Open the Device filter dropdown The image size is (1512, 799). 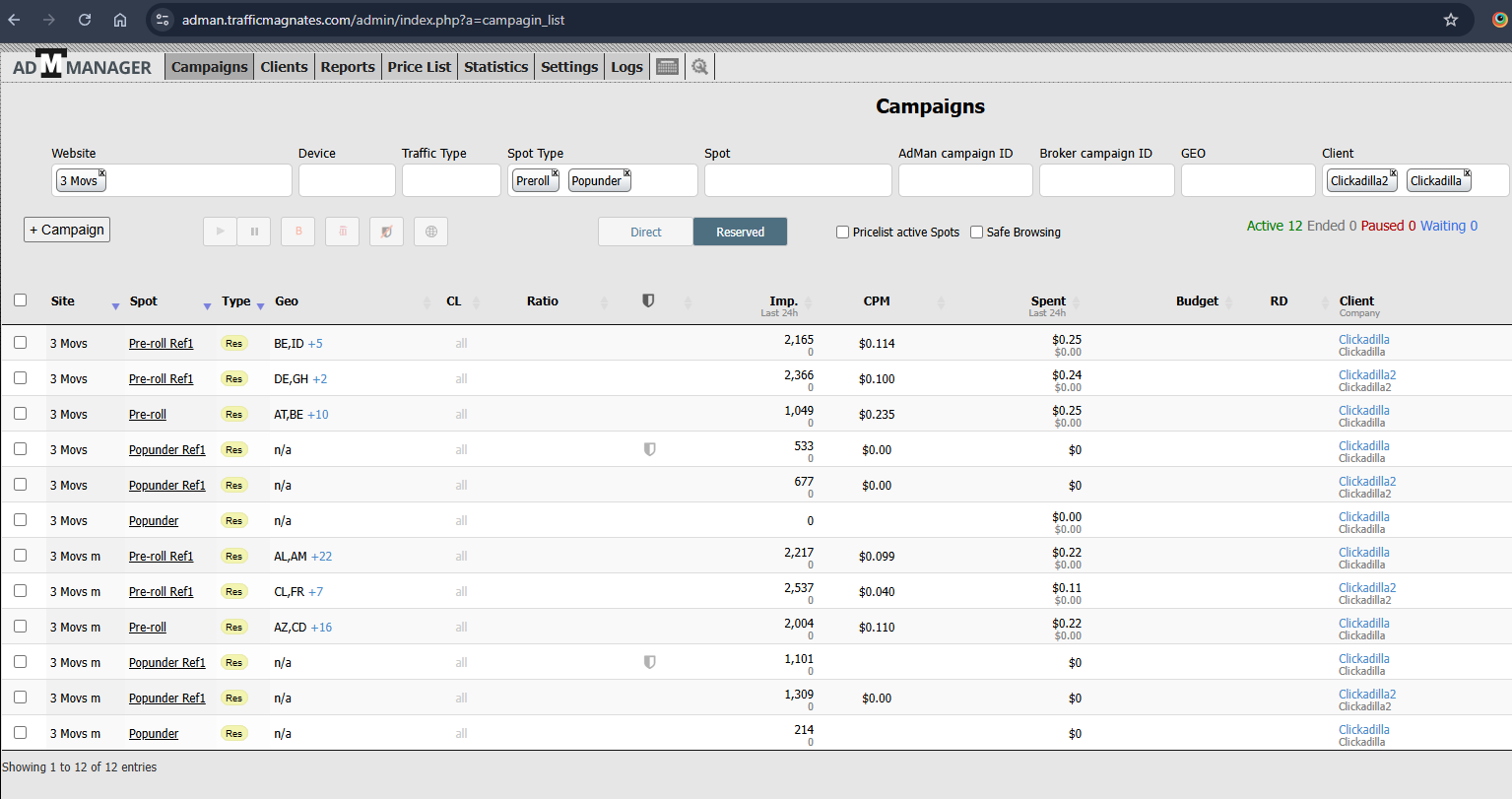[347, 181]
